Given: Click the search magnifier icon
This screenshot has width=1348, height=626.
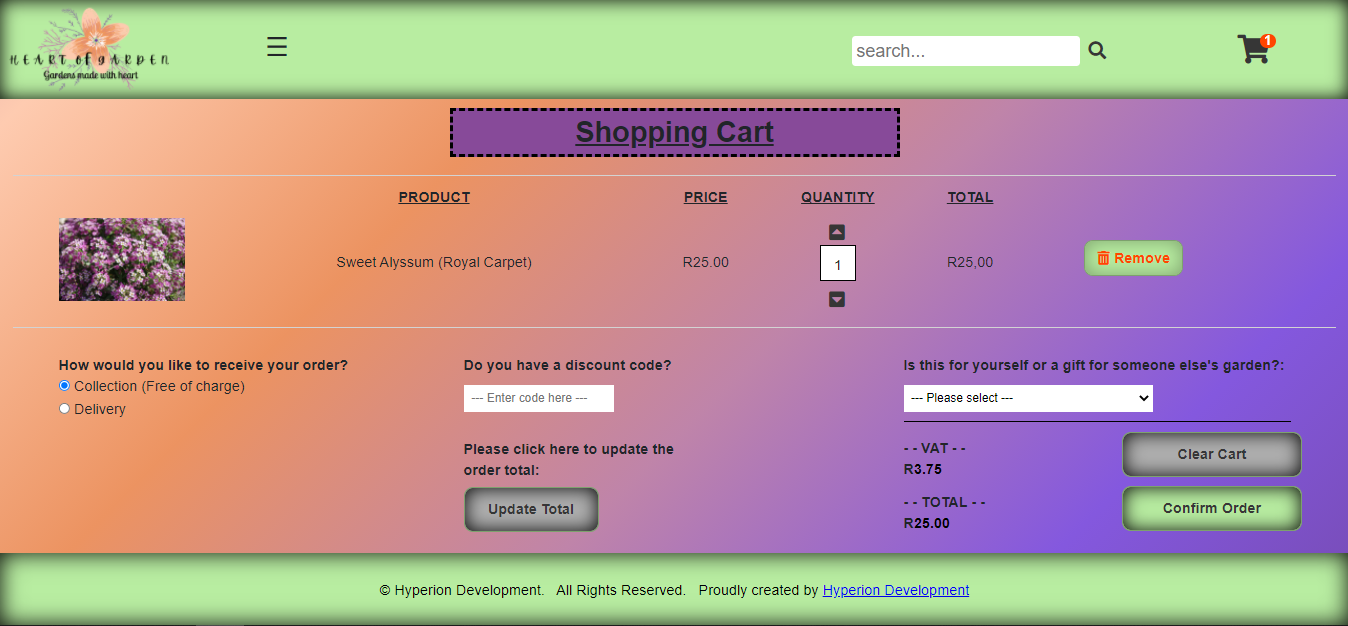Looking at the screenshot, I should pyautogui.click(x=1097, y=51).
